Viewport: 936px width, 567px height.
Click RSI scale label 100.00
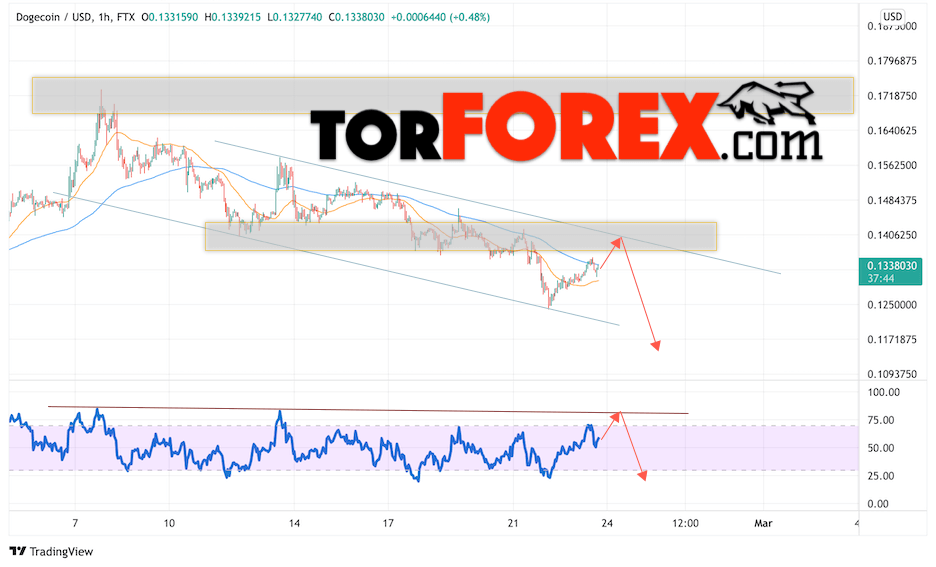pos(884,392)
